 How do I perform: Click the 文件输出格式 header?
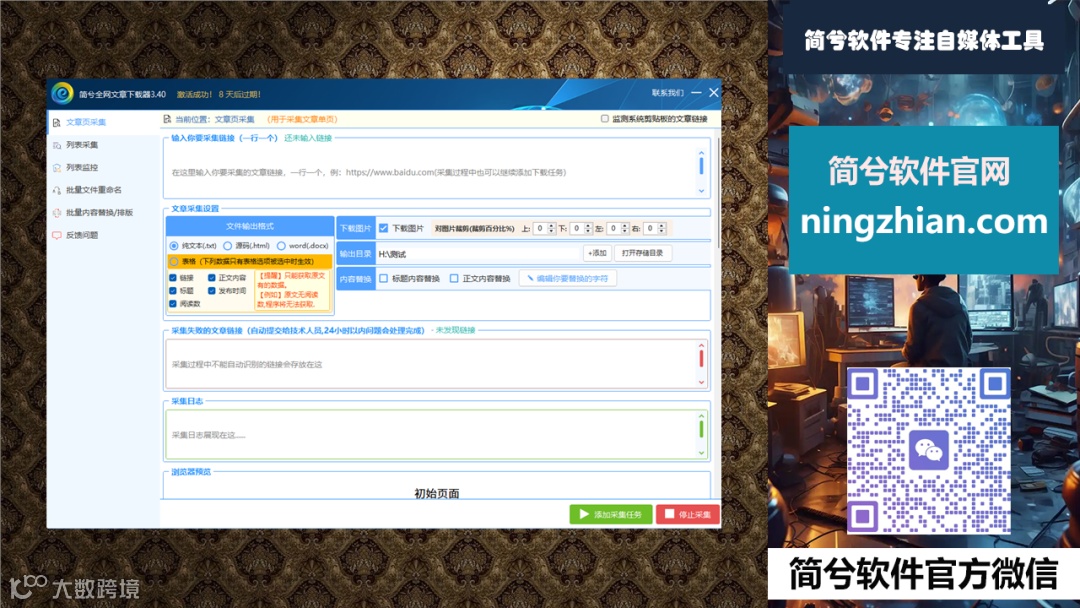[x=250, y=226]
